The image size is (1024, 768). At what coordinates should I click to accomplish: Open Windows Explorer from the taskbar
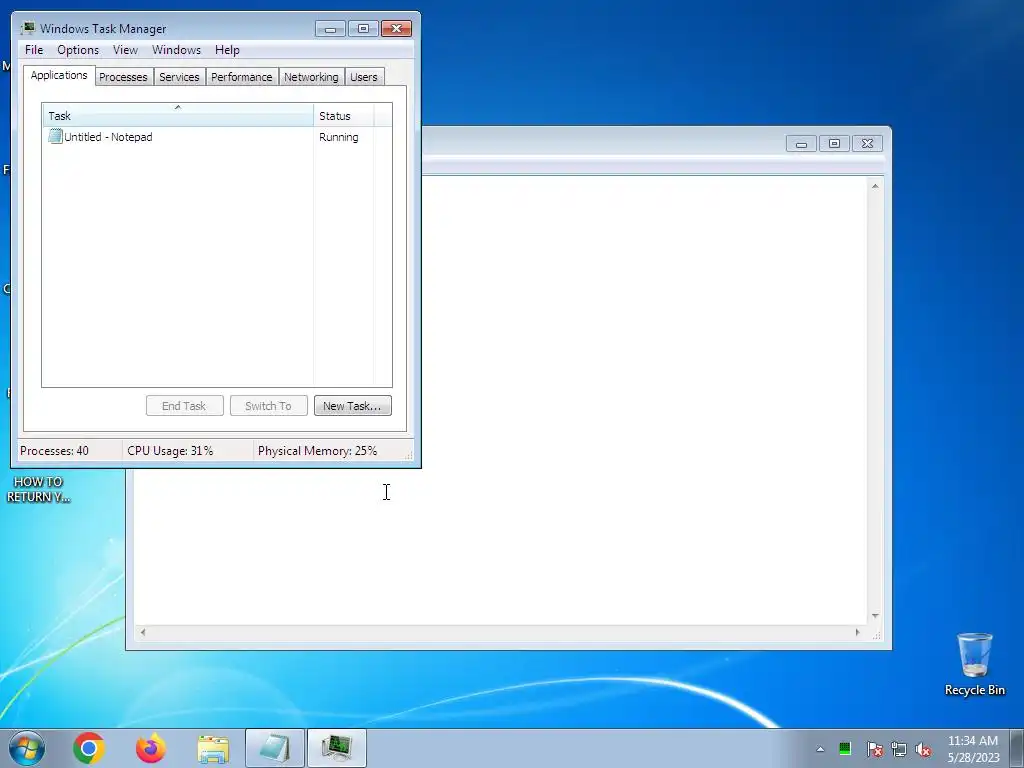point(213,748)
